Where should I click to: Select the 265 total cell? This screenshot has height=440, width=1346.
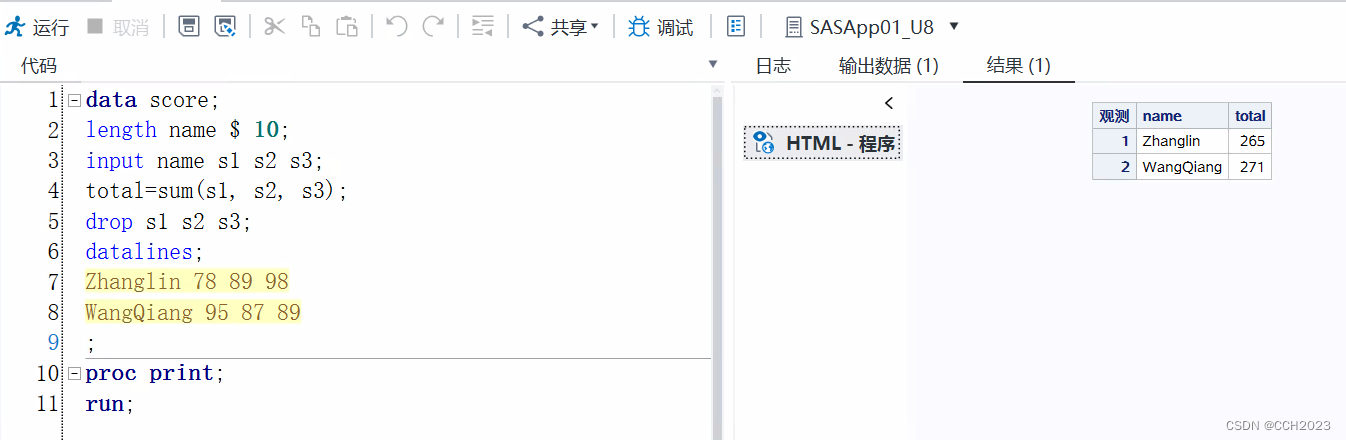1250,141
